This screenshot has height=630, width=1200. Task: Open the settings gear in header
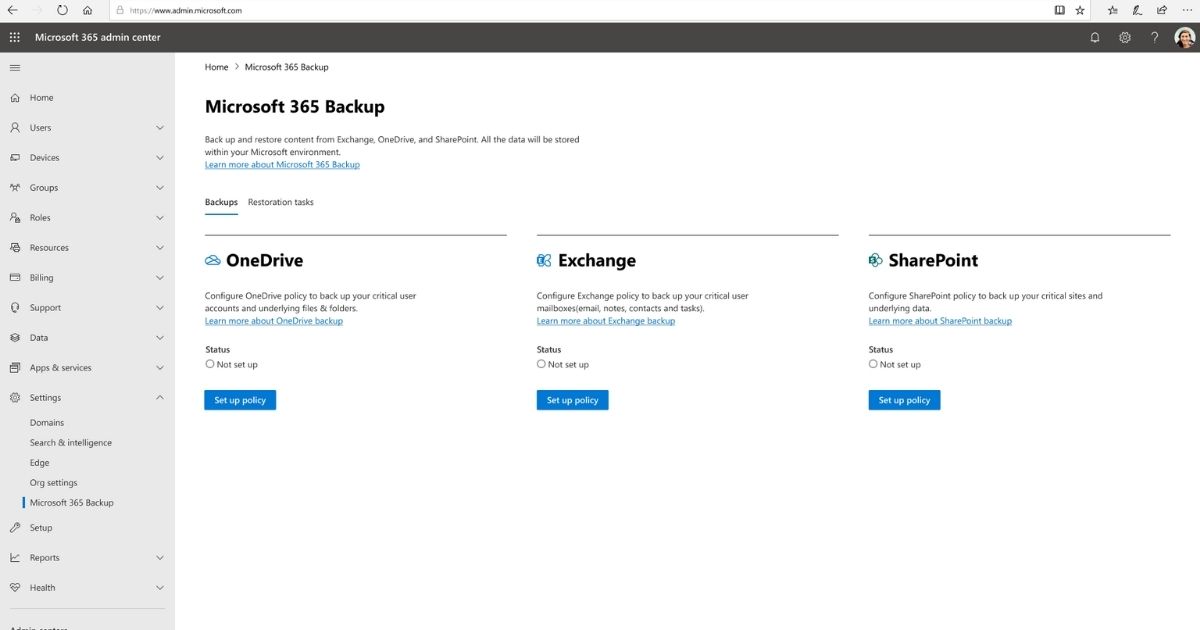click(1125, 37)
